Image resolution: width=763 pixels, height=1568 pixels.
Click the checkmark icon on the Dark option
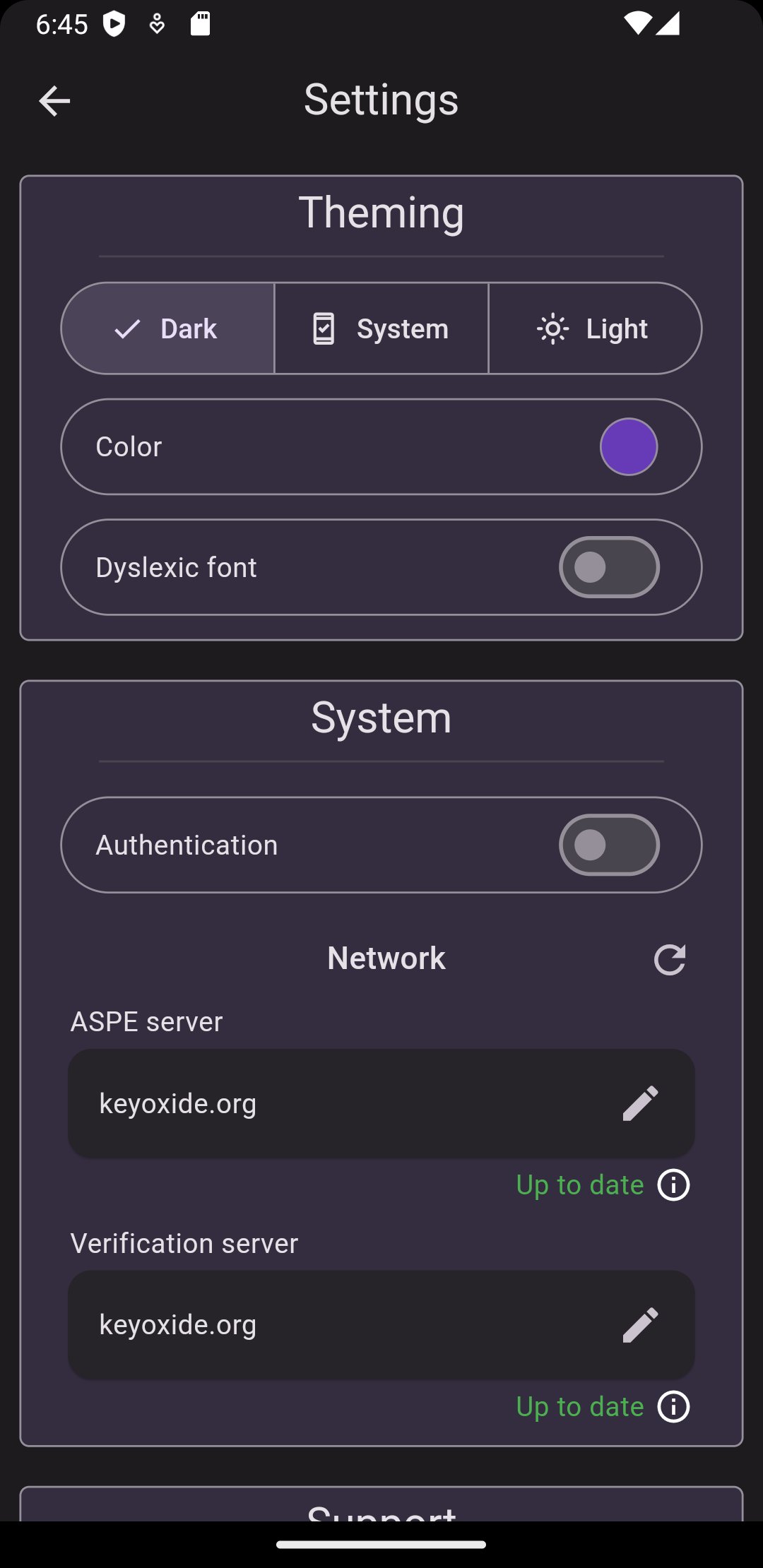(x=128, y=329)
